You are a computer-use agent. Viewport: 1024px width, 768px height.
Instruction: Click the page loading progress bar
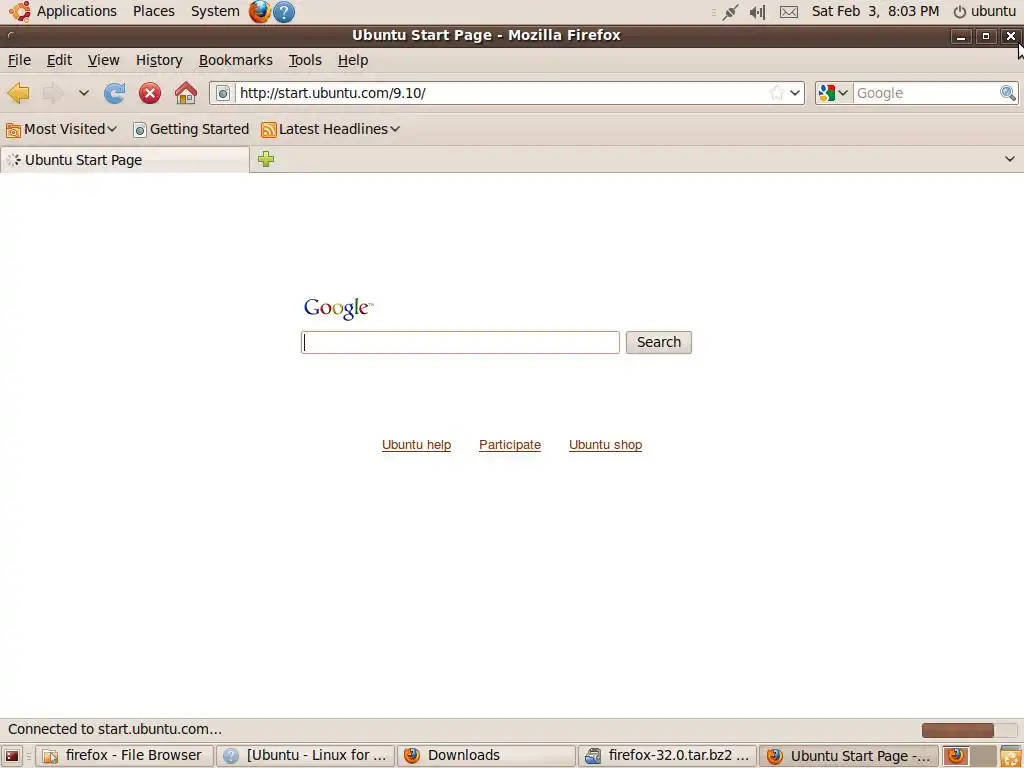969,729
